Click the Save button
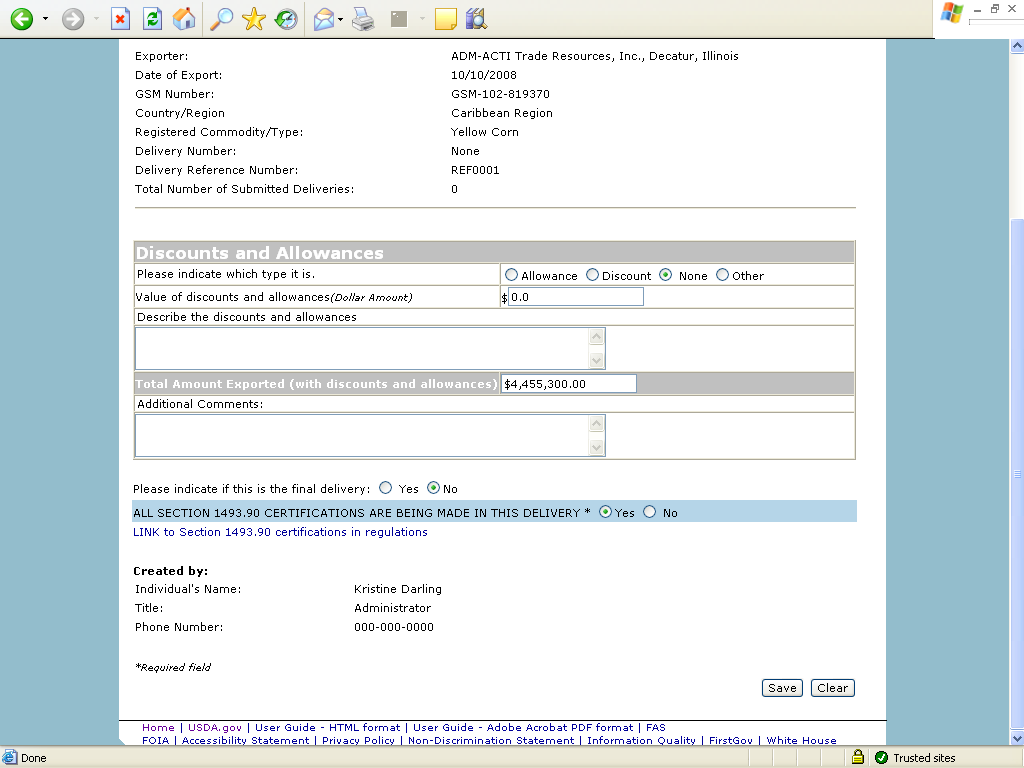Viewport: 1024px width, 768px height. click(x=782, y=688)
